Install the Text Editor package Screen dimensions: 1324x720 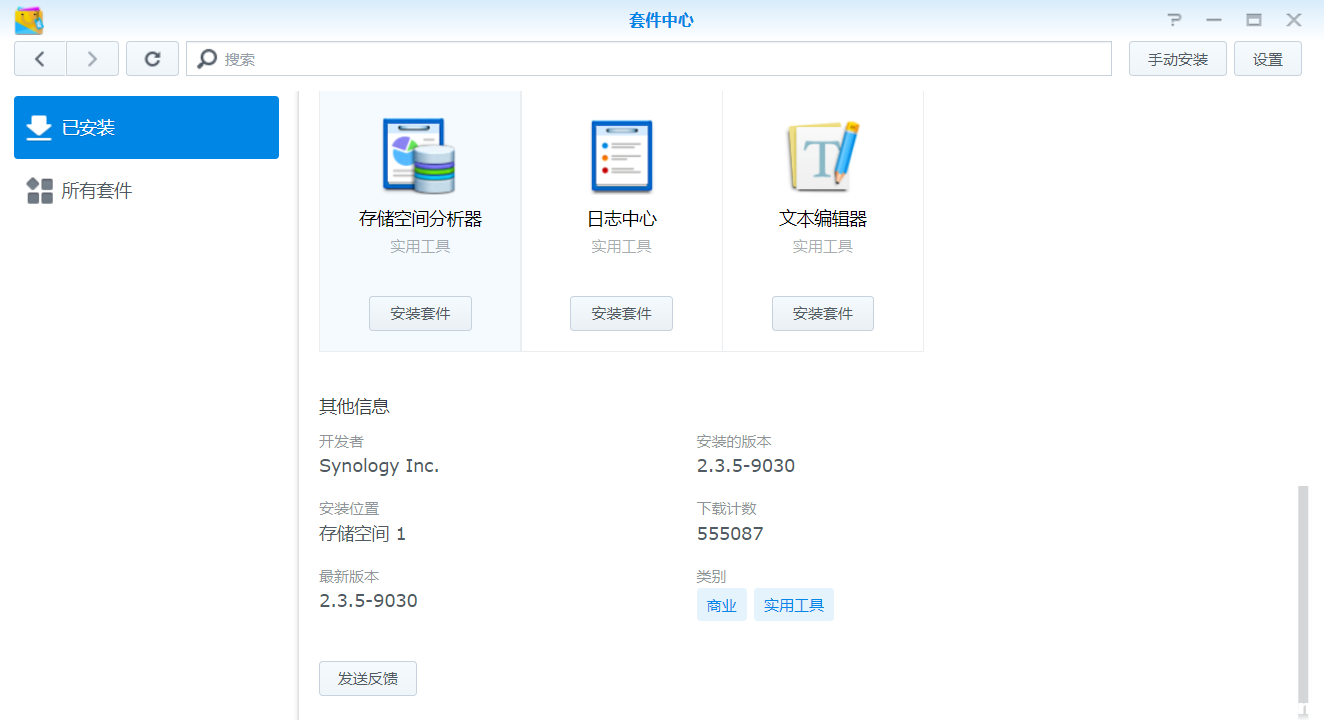click(x=822, y=314)
